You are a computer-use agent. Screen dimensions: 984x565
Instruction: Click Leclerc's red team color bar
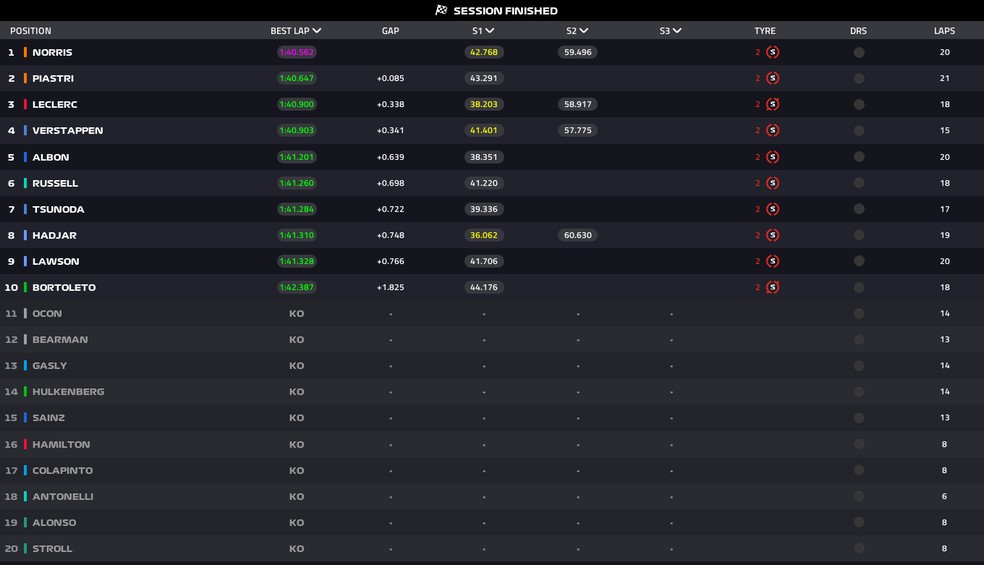click(x=25, y=104)
